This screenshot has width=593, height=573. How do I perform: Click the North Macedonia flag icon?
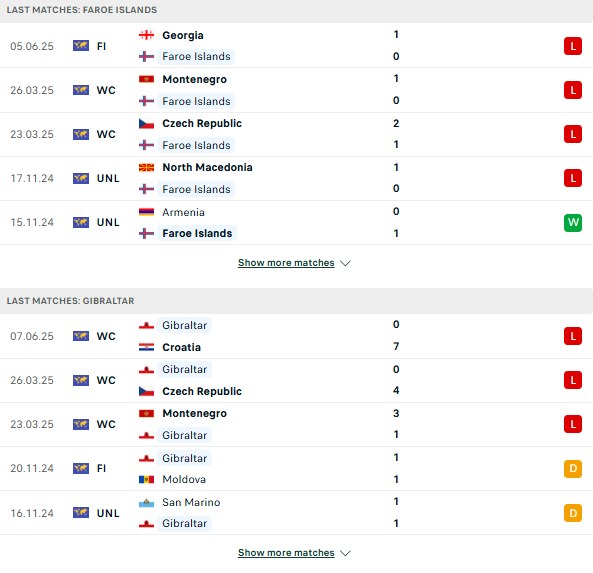point(146,167)
